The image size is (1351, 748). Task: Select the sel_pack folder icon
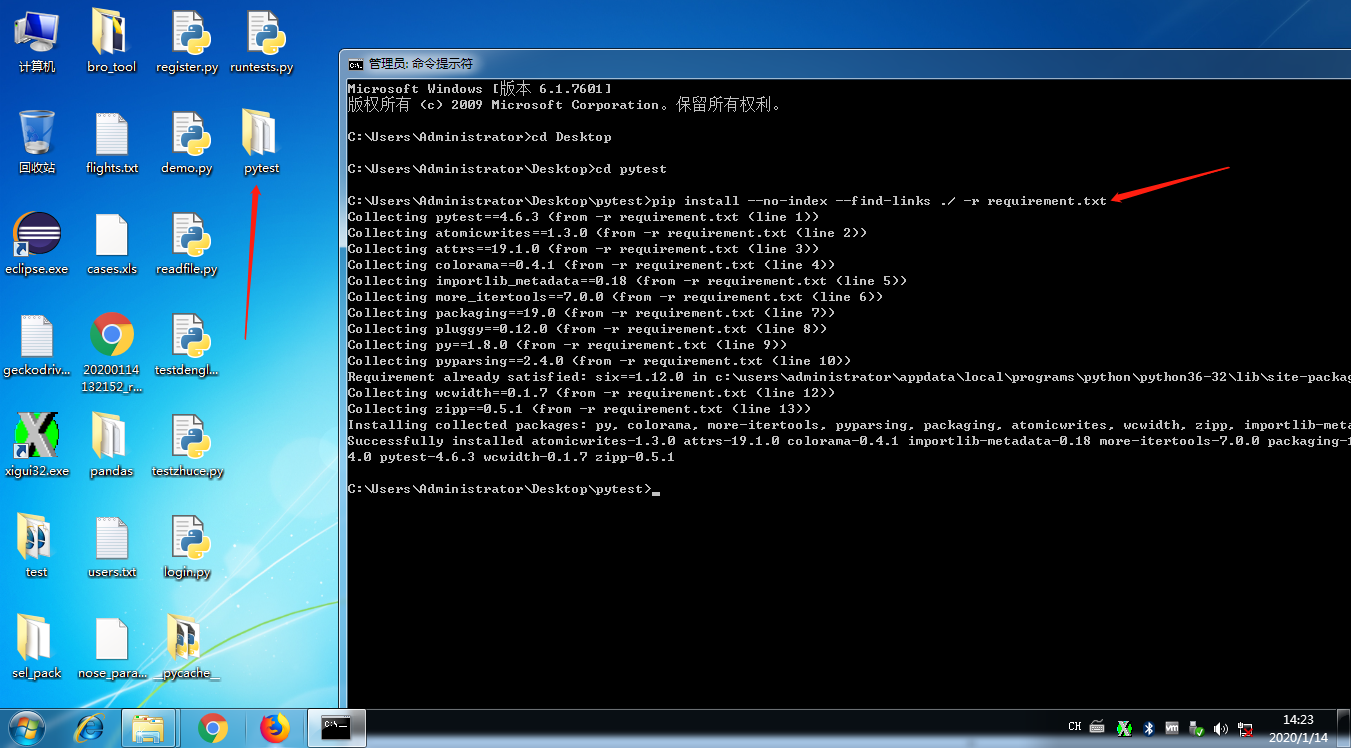(36, 646)
